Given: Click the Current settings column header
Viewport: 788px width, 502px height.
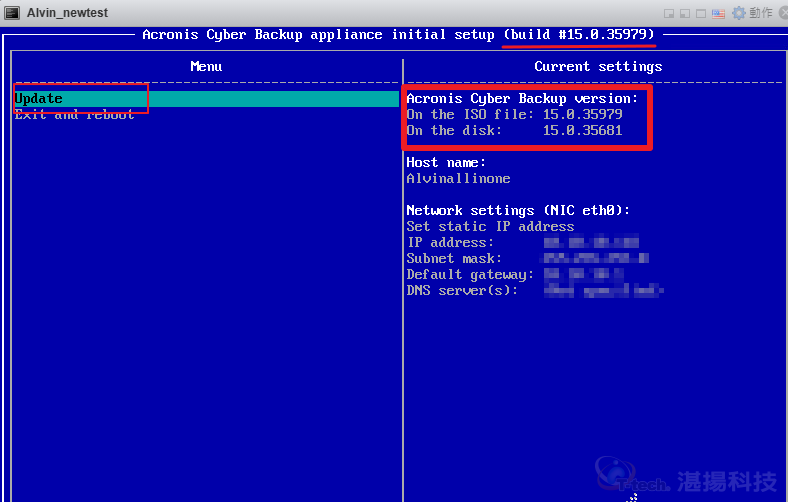Looking at the screenshot, I should 598,66.
